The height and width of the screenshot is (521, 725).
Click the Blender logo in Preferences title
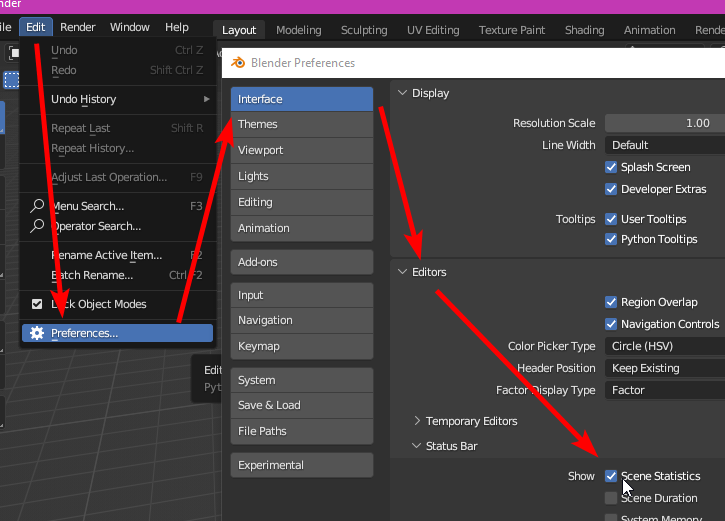(238, 62)
